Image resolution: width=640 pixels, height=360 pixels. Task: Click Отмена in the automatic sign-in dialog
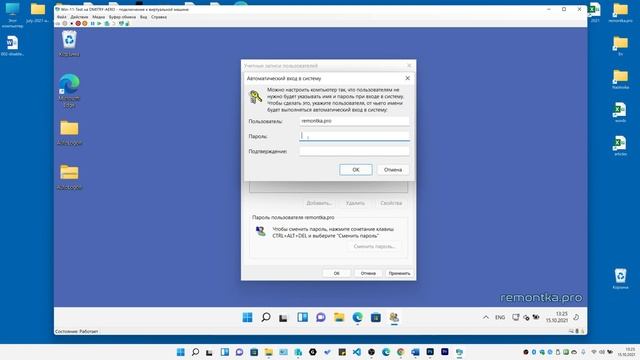pyautogui.click(x=393, y=169)
